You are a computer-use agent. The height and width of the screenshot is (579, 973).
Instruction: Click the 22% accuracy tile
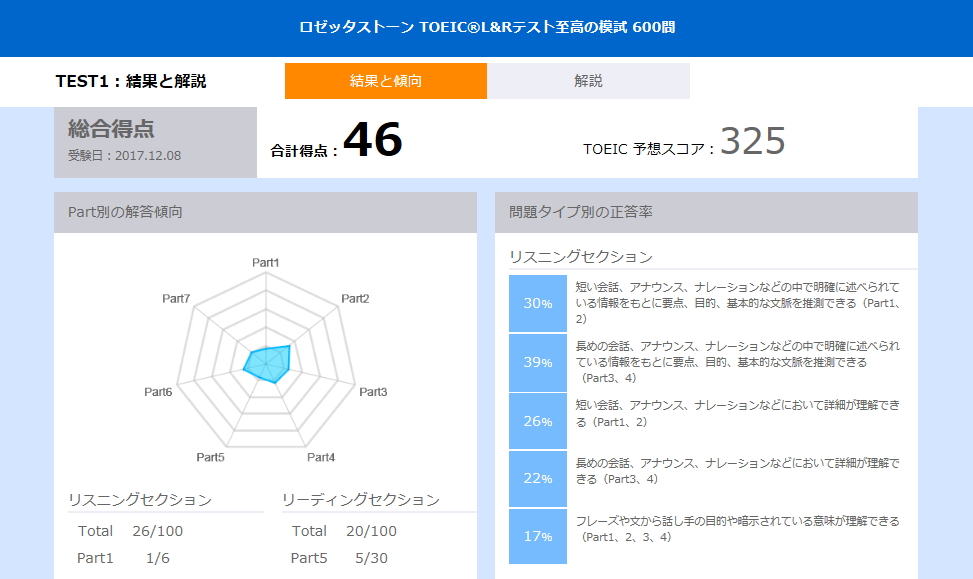coord(538,479)
